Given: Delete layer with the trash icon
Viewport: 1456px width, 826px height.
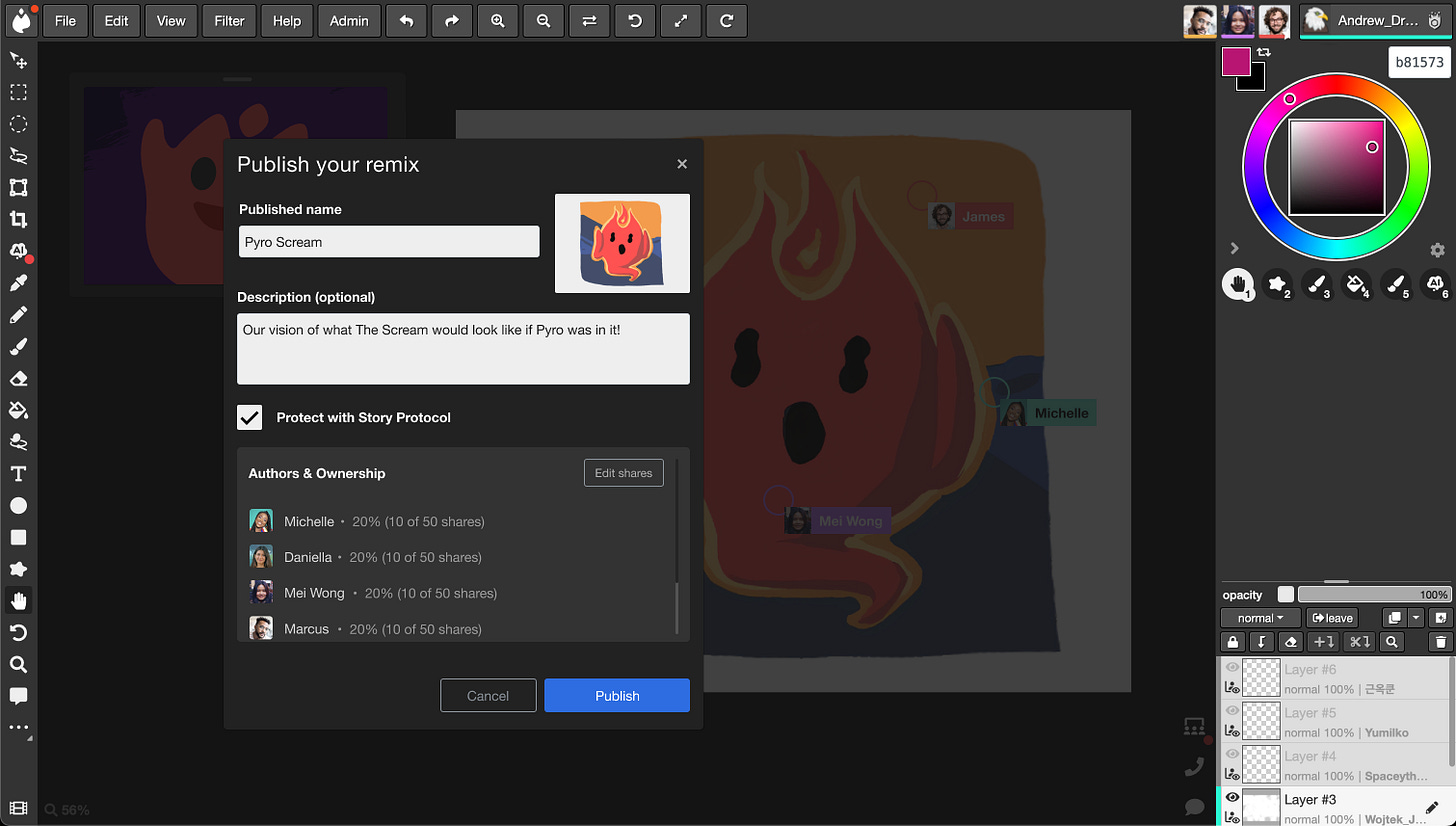Looking at the screenshot, I should pyautogui.click(x=1440, y=642).
